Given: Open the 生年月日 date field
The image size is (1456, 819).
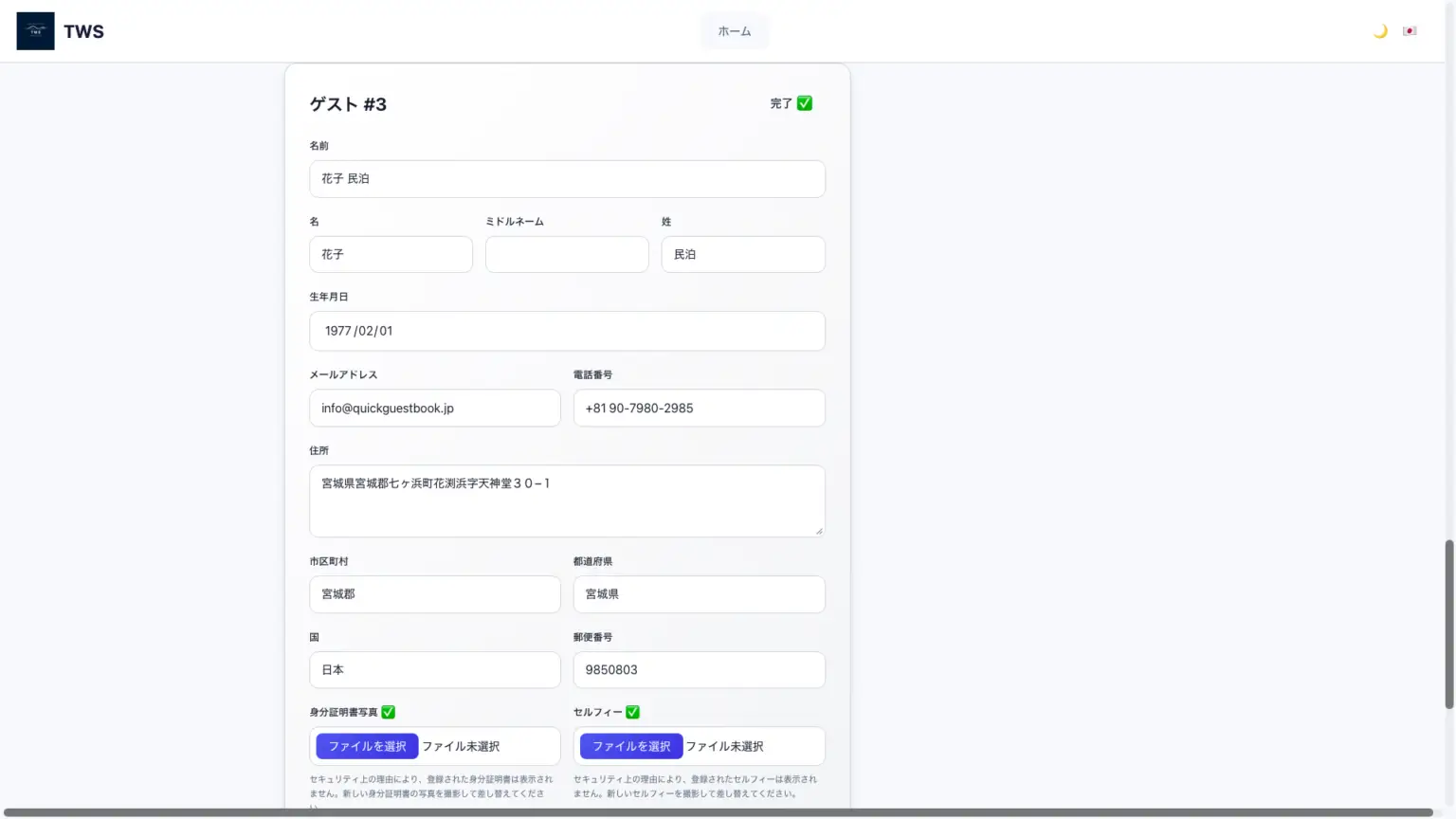Looking at the screenshot, I should 567,331.
